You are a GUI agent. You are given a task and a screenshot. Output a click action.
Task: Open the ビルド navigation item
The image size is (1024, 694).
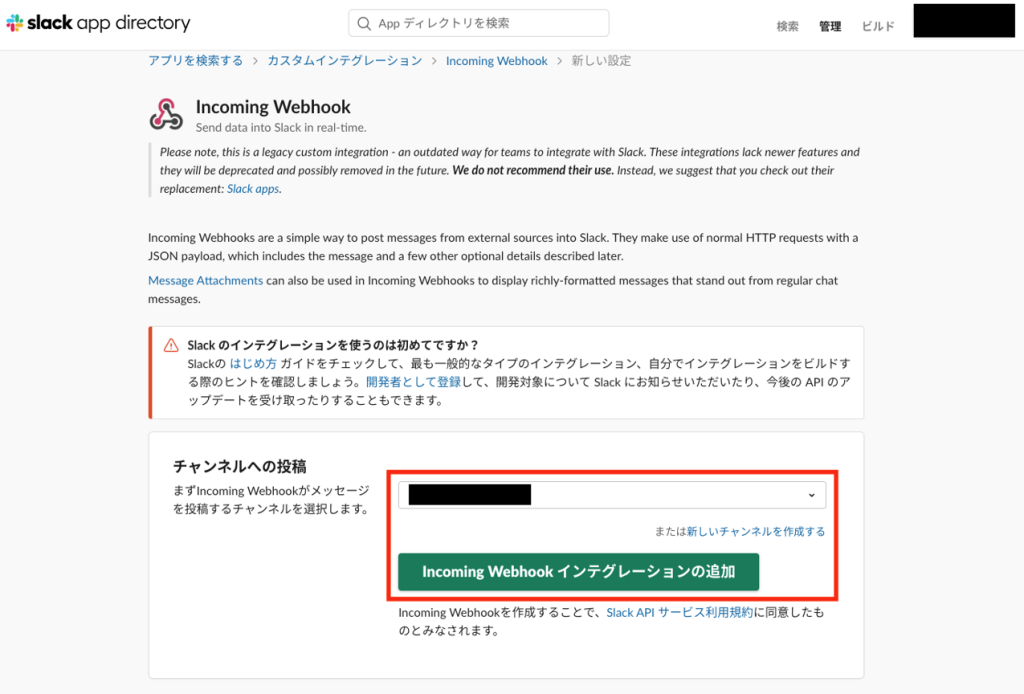point(878,26)
